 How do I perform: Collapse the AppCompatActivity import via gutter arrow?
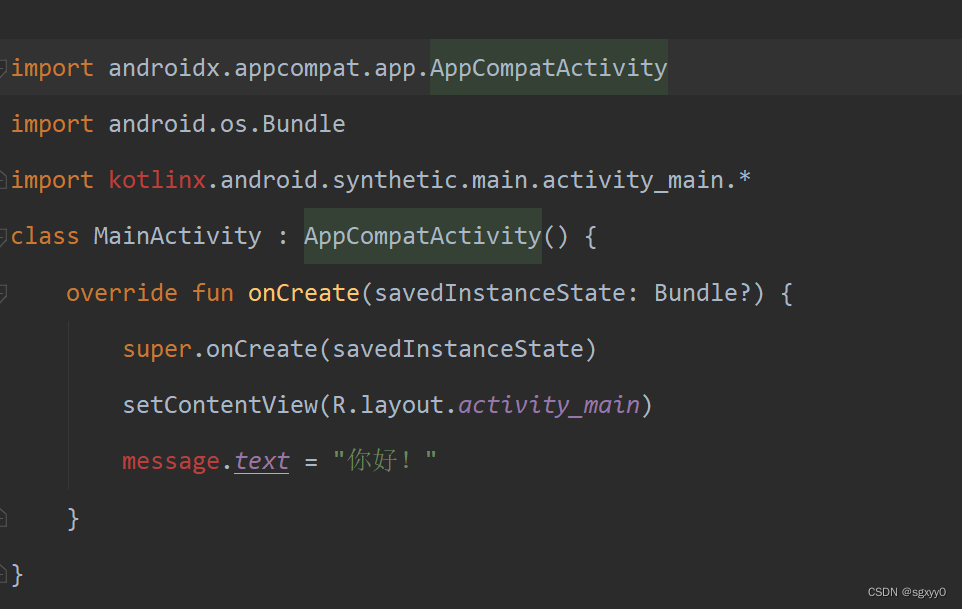click(x=4, y=67)
